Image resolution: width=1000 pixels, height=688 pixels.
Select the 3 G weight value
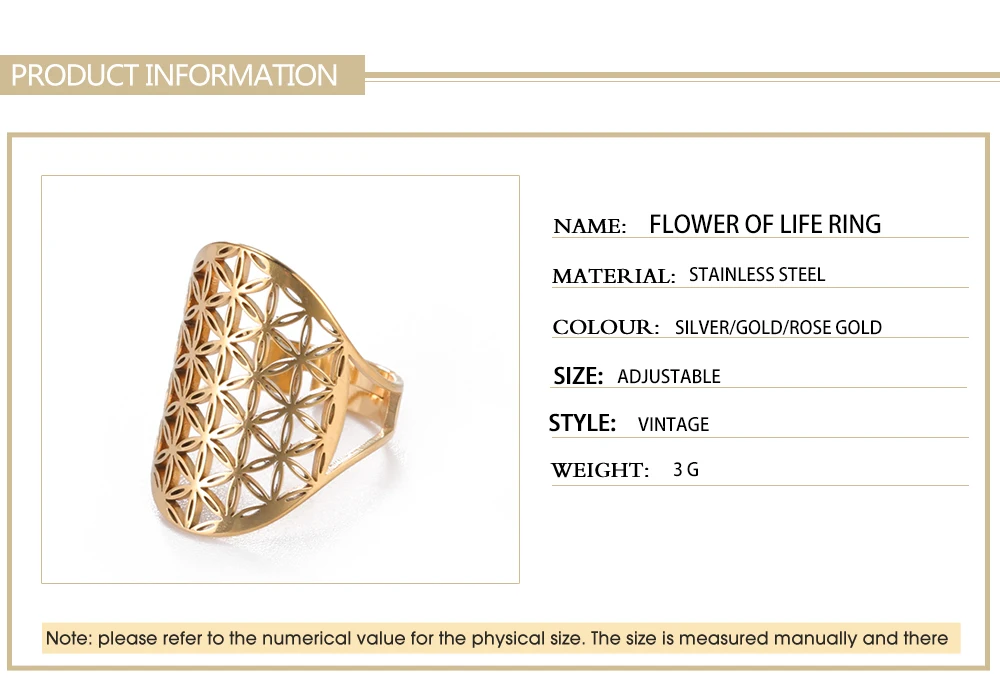[686, 469]
